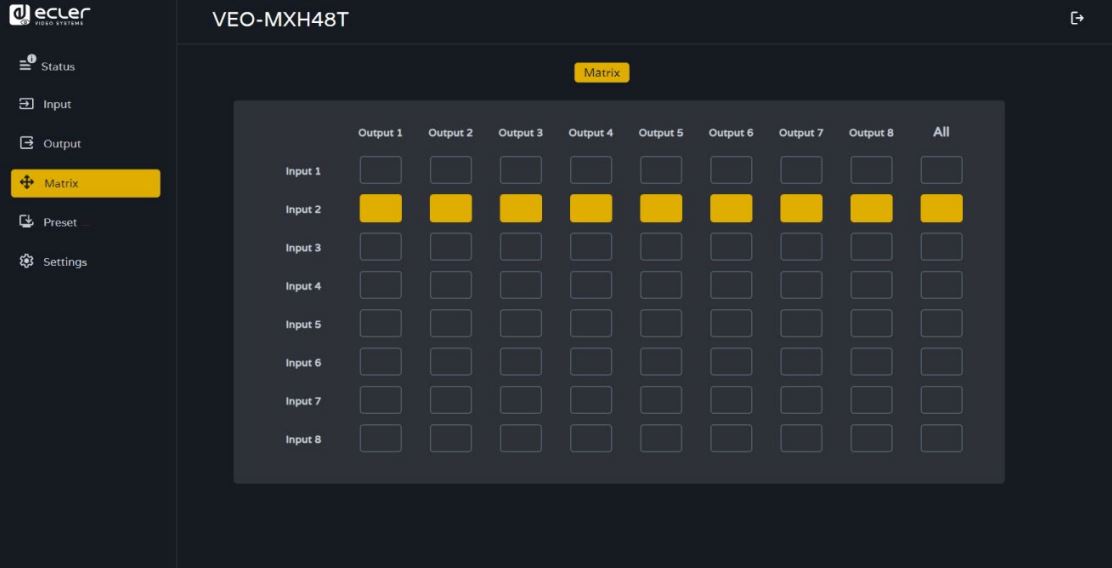Route Input 1 to Output 1
The width and height of the screenshot is (1112, 568).
pyautogui.click(x=381, y=170)
